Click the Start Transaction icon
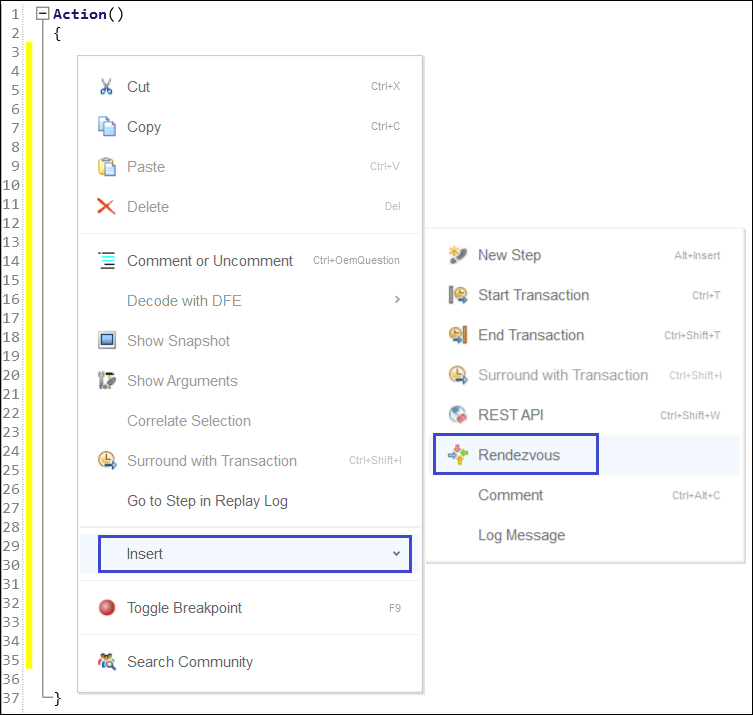 (458, 295)
